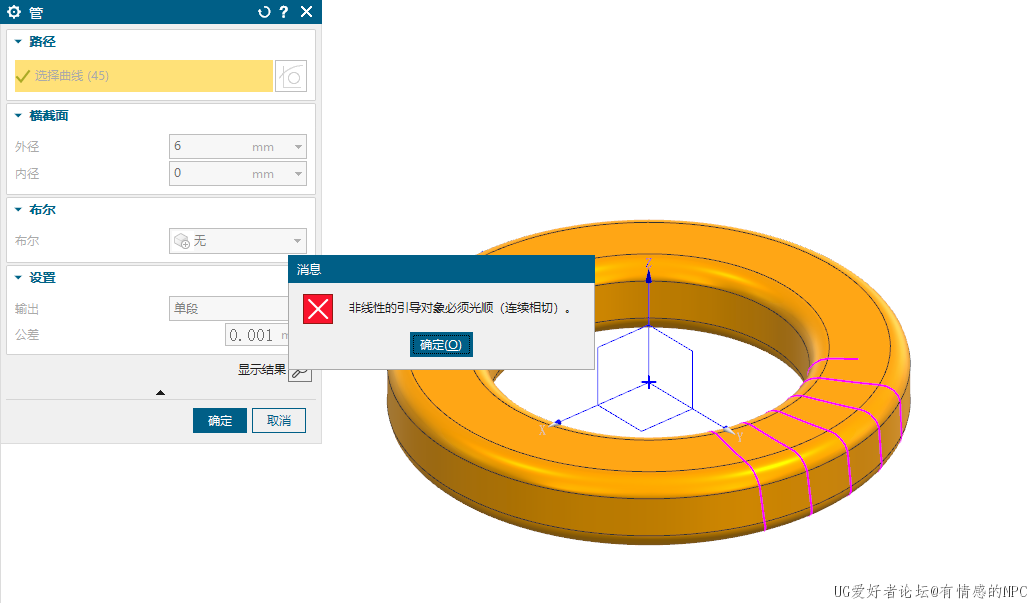Open help with the question mark icon
Viewport: 1030px width, 603px height.
click(284, 12)
